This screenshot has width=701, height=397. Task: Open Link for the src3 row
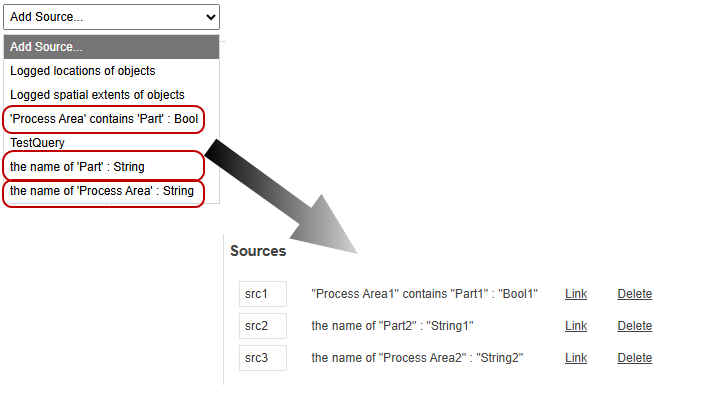click(x=576, y=358)
